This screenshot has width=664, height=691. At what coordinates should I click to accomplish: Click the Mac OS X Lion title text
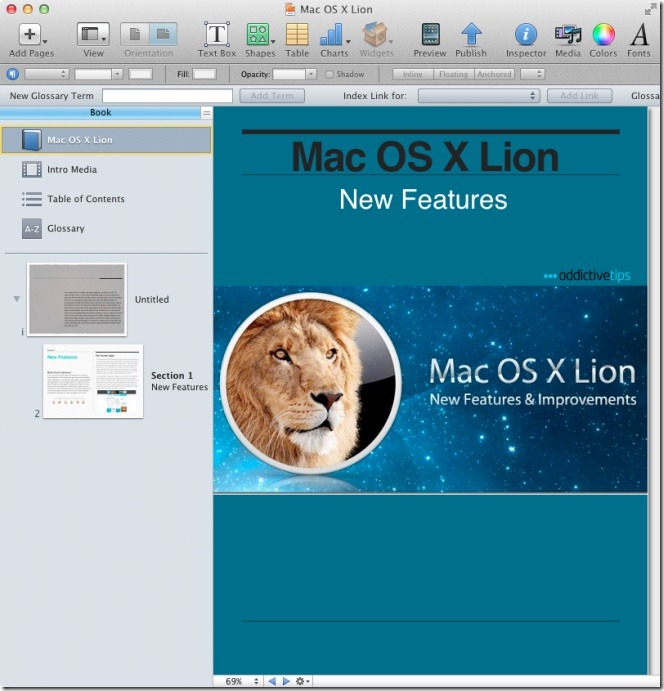point(425,156)
